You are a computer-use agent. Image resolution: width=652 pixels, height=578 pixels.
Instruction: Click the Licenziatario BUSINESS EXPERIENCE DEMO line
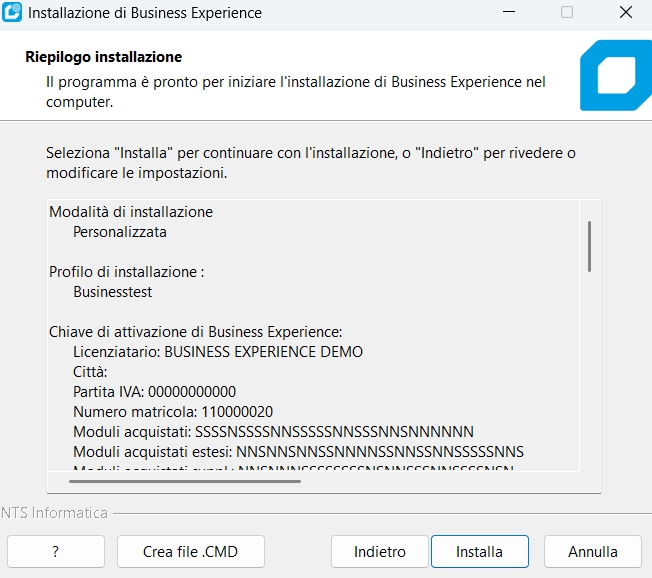coord(218,352)
